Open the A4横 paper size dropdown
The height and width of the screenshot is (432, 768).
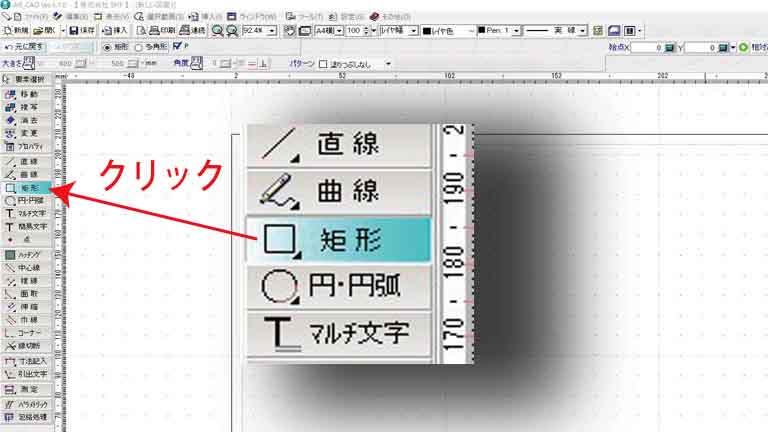coord(339,31)
